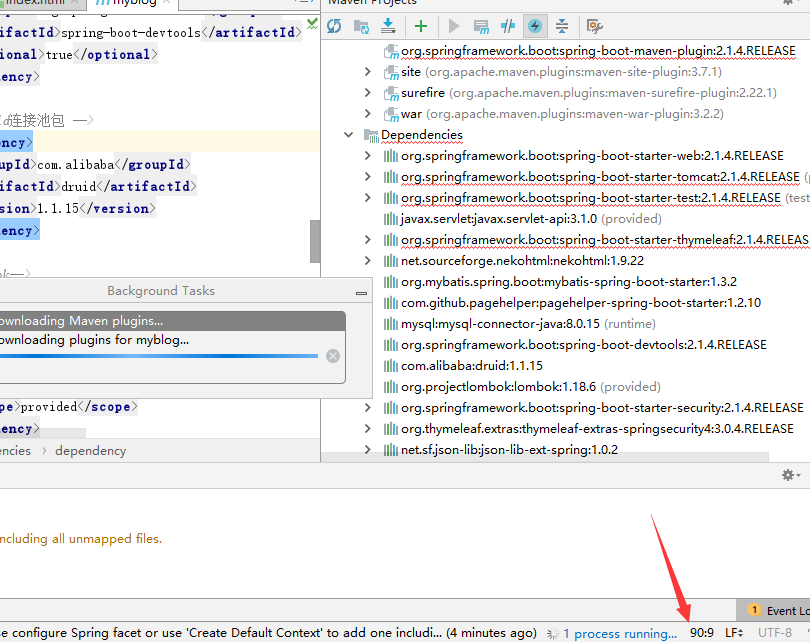
Task: Collapse the Dependencies node
Action: click(349, 134)
